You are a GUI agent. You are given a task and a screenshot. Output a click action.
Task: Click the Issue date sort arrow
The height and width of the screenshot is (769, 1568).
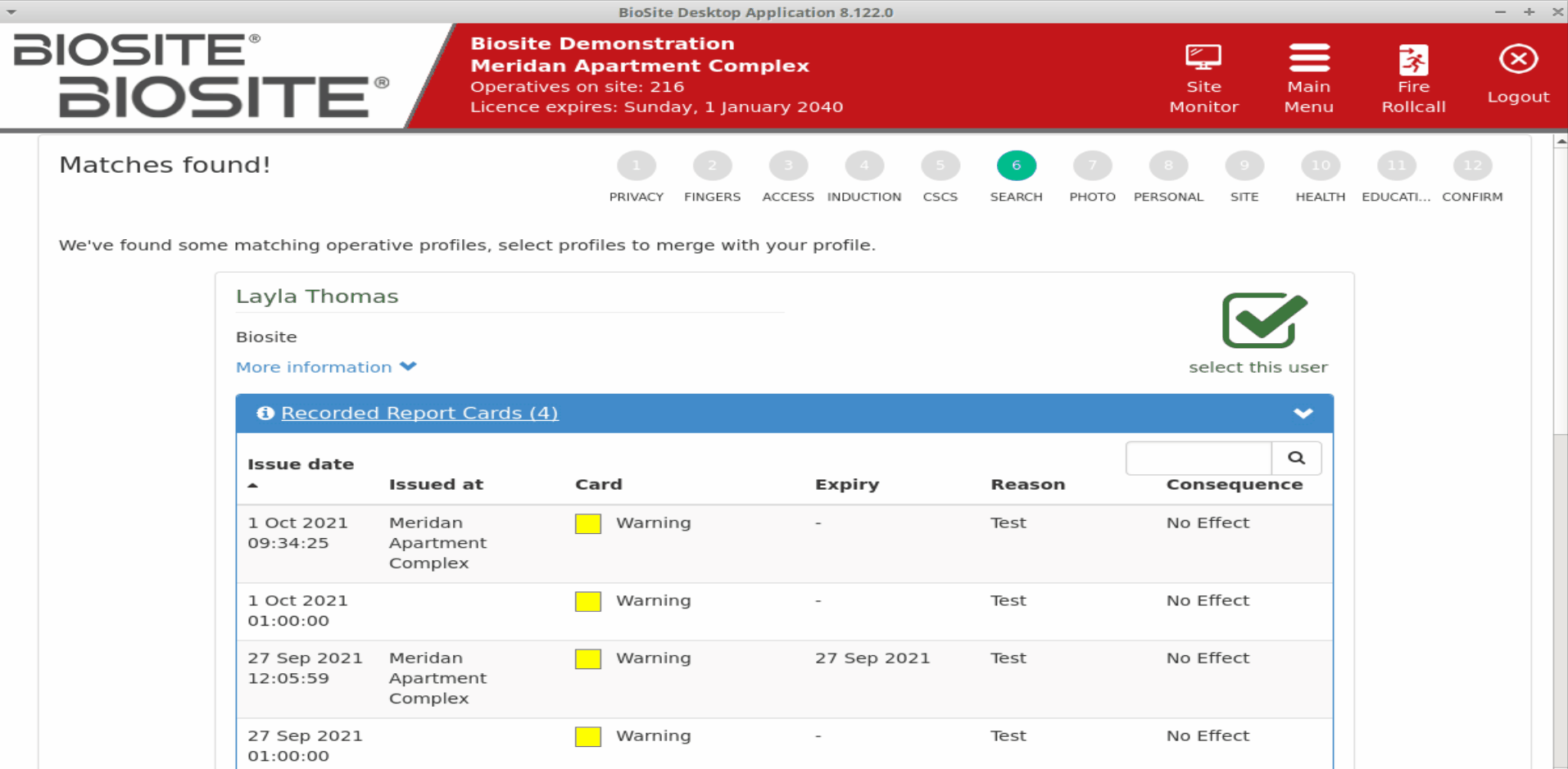(253, 486)
